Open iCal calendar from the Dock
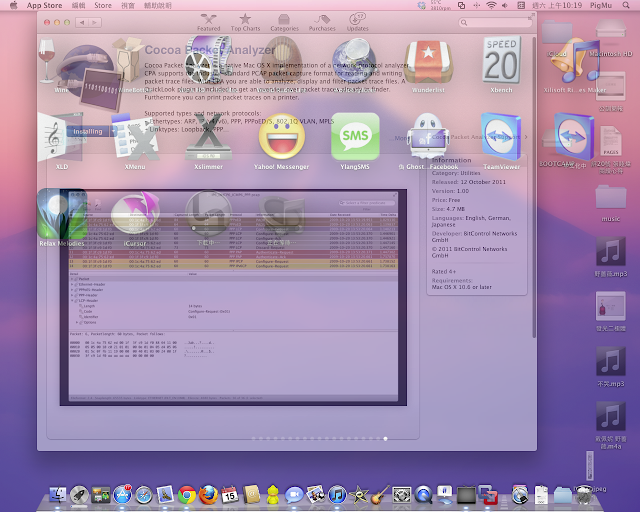Screen dimensions: 640x512 pos(229,495)
